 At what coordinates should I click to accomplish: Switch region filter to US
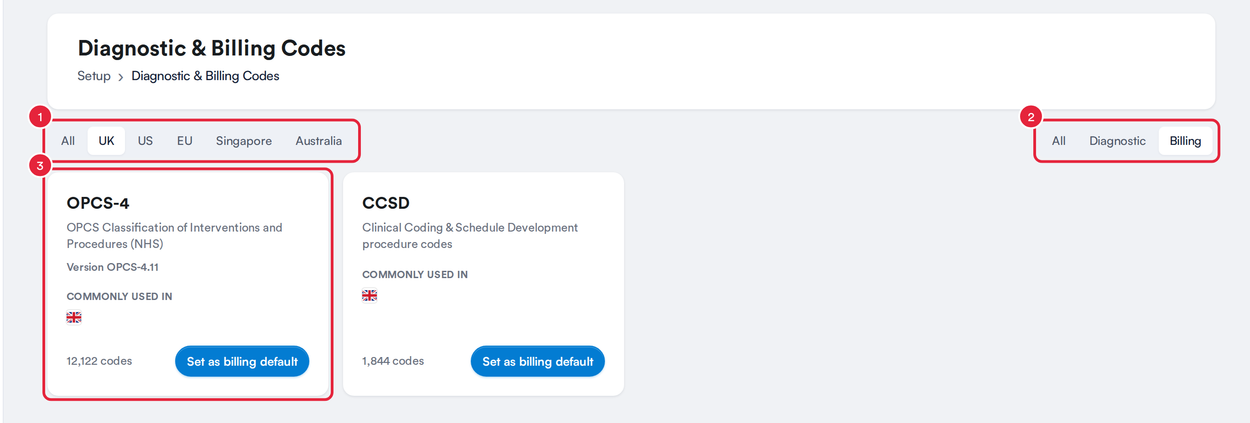[146, 141]
